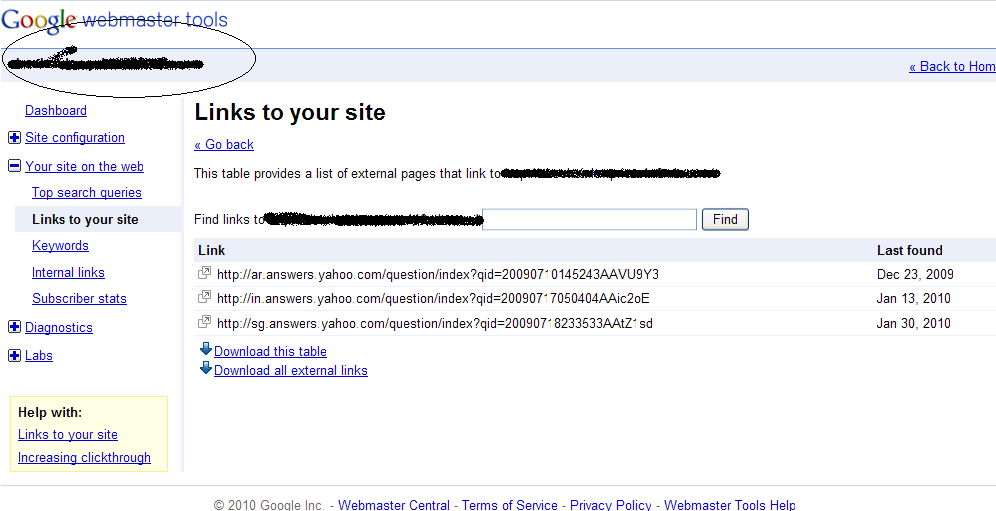Click the Find button
This screenshot has height=511, width=996.
[x=725, y=219]
